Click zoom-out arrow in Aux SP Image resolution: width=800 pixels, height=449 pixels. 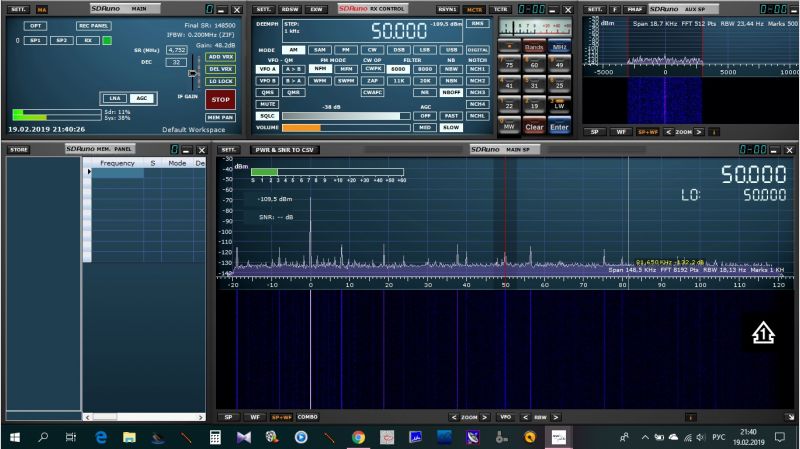668,132
